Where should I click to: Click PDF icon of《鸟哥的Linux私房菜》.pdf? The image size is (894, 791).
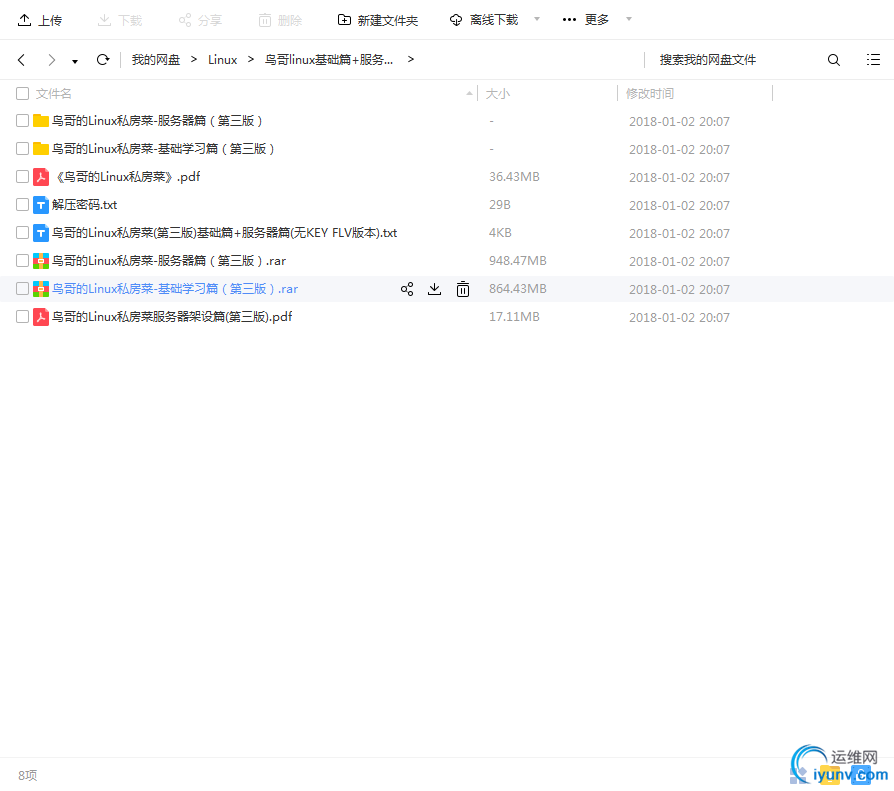[x=40, y=177]
